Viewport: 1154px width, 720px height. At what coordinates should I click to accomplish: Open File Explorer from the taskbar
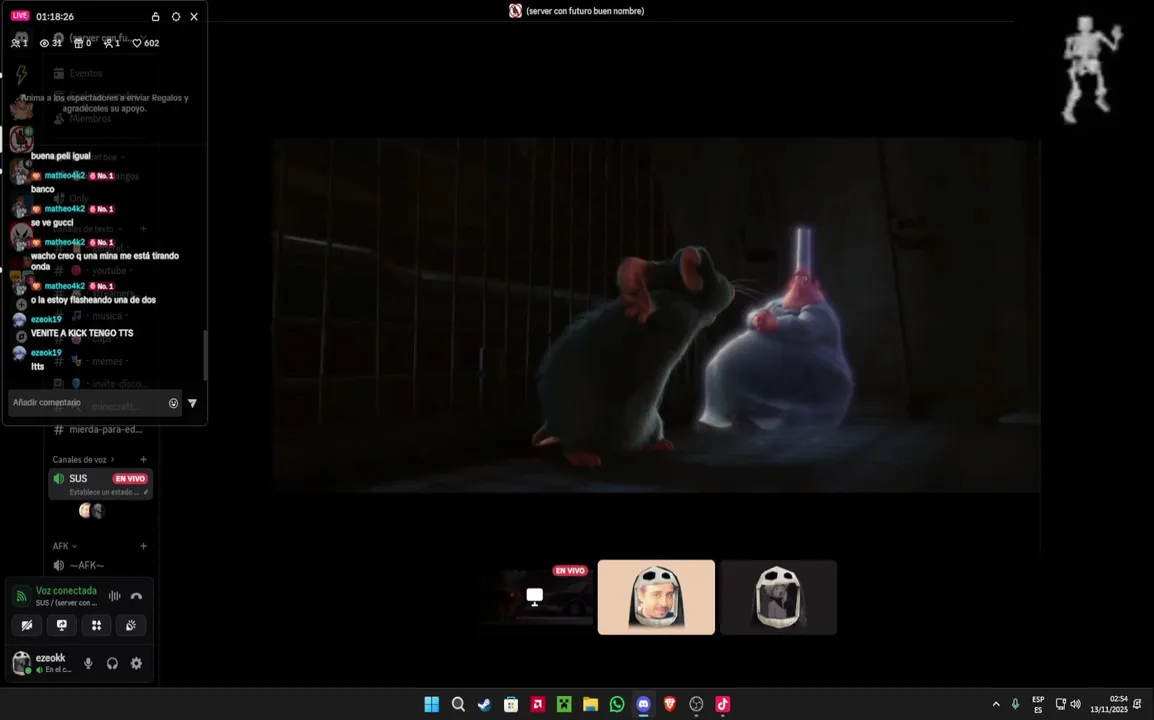pyautogui.click(x=590, y=705)
